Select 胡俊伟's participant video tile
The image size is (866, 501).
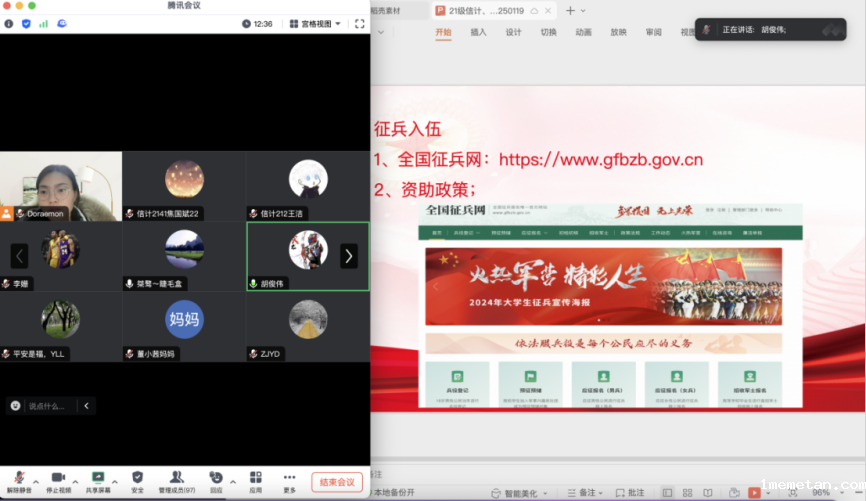click(308, 256)
